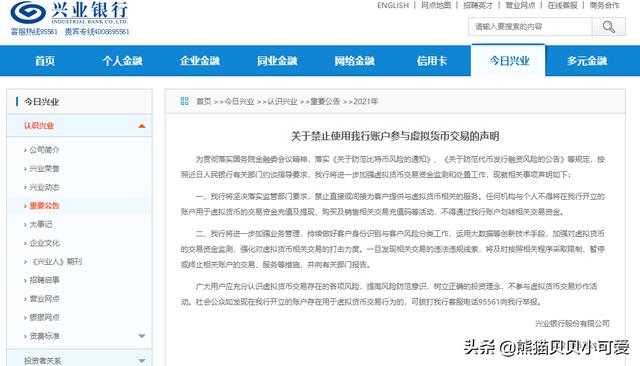Open 便银网点 in the sidebar
640x366 pixels.
[44, 317]
